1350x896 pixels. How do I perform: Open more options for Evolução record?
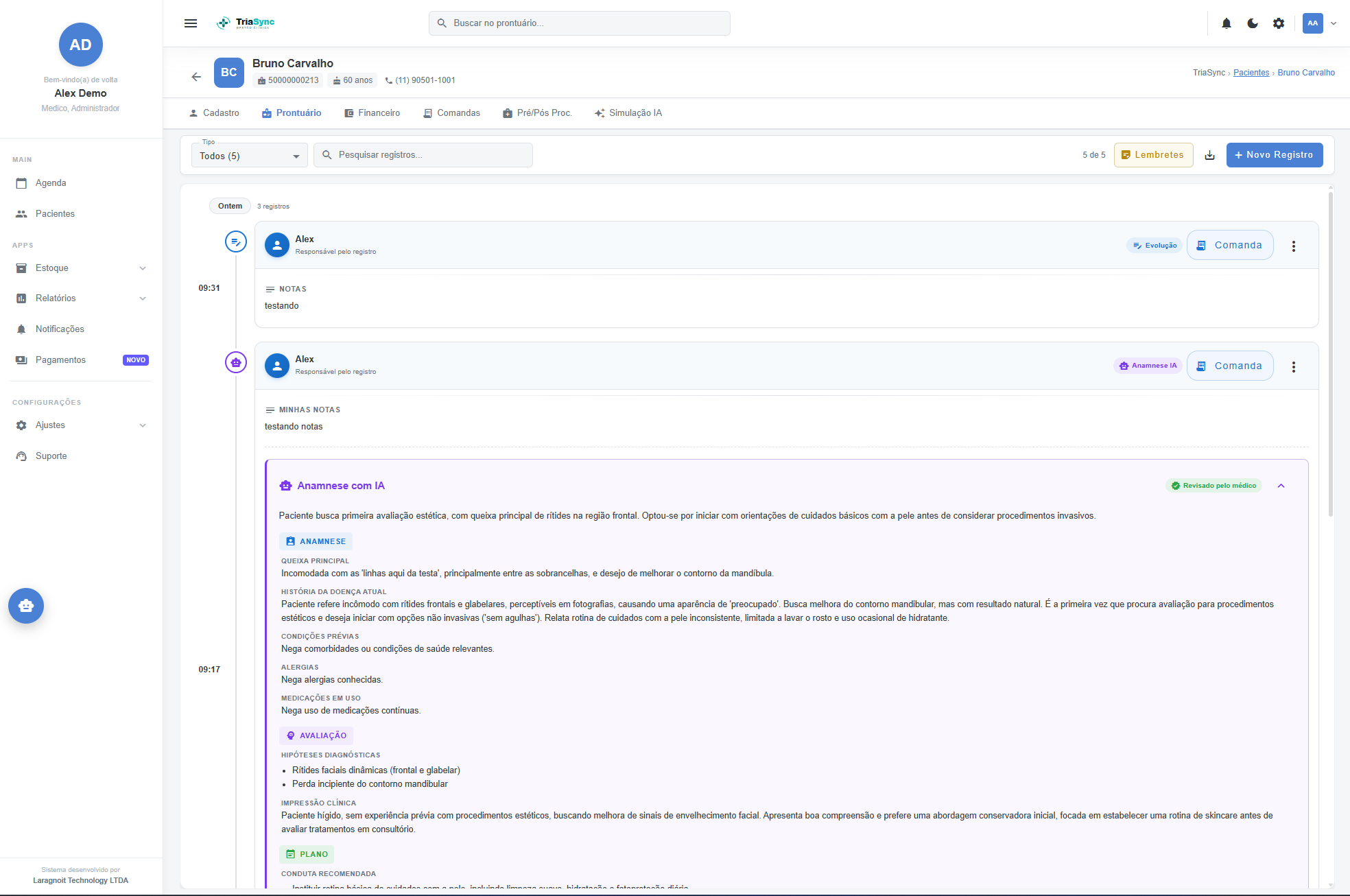[1294, 246]
